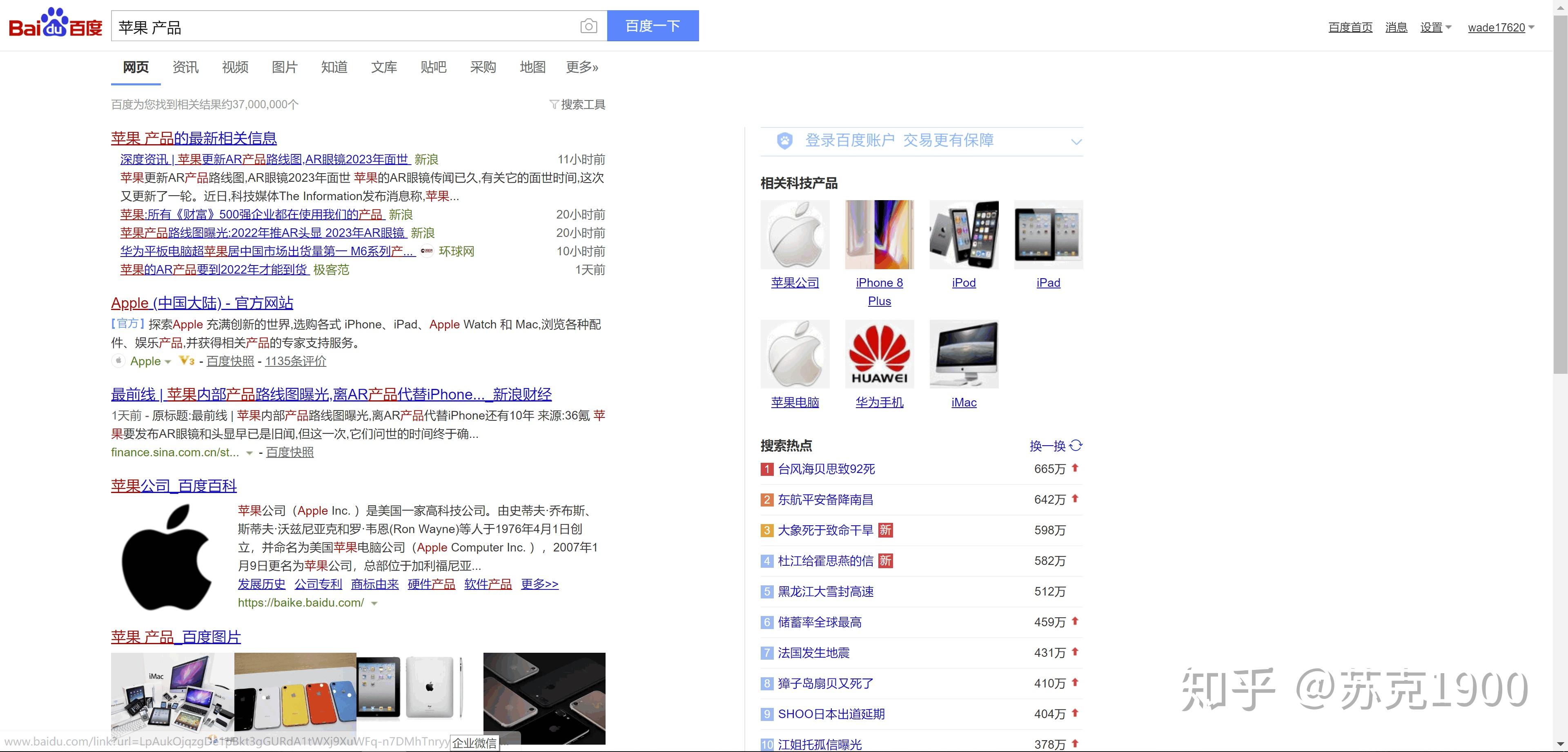
Task: Open colorful iPhones image result
Action: click(x=295, y=698)
